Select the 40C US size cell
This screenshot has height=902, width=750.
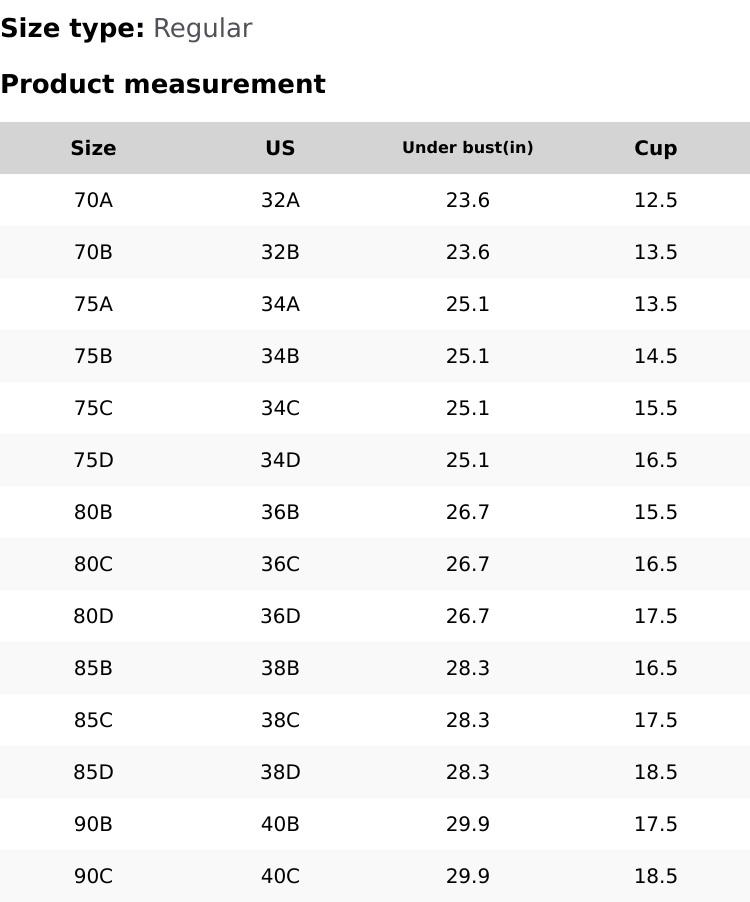(280, 876)
